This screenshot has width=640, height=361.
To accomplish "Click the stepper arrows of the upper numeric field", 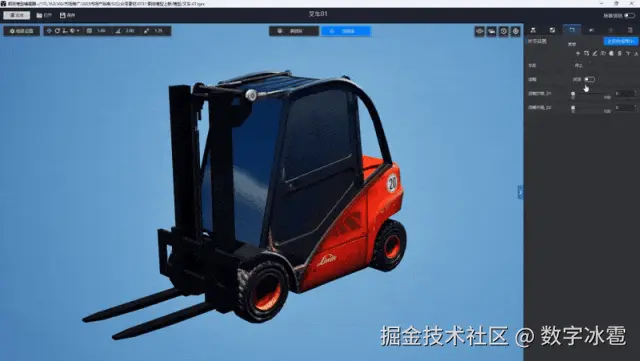I will coord(636,94).
